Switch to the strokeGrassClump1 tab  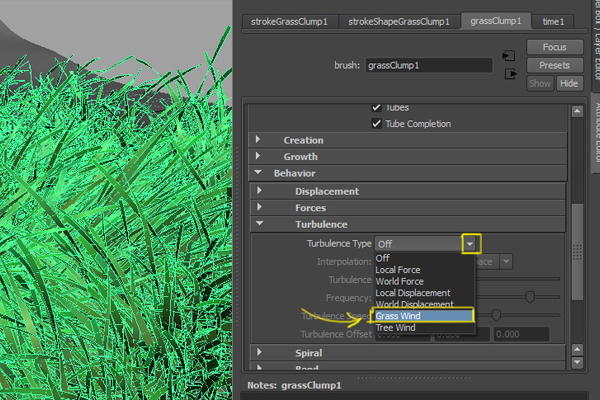tap(290, 22)
